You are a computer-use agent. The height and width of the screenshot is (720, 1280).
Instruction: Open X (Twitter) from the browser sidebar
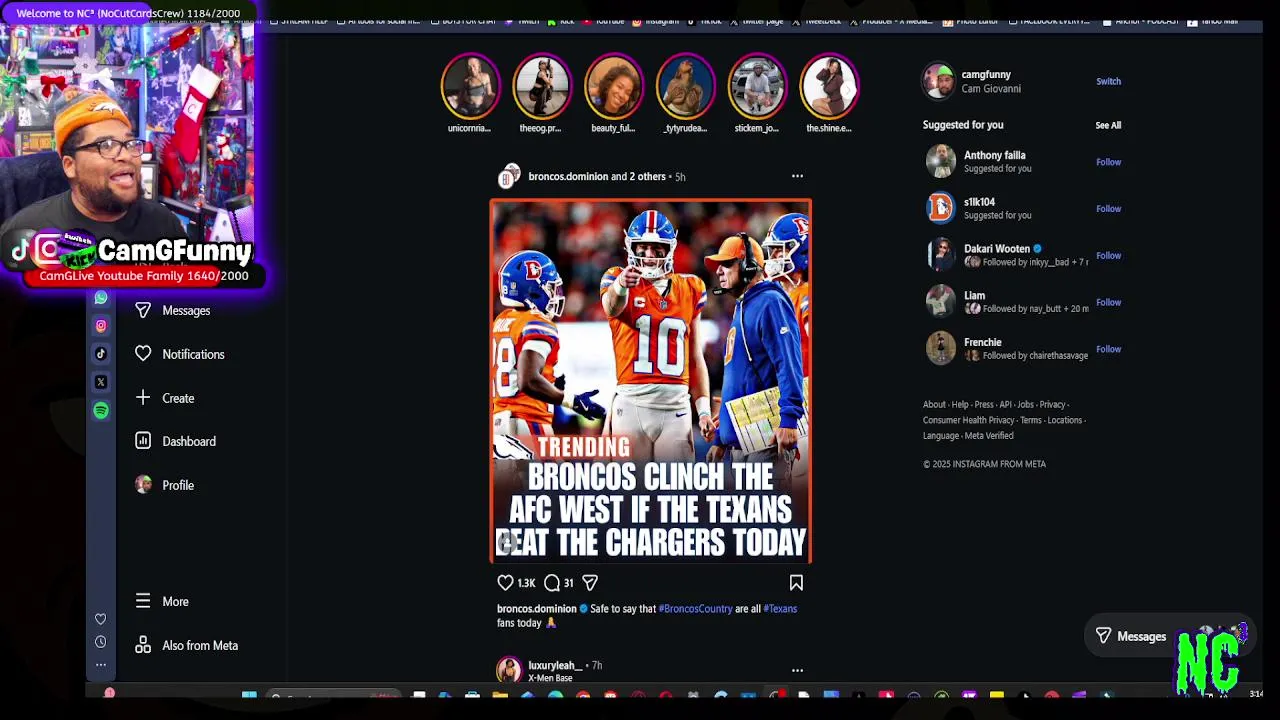pyautogui.click(x=101, y=382)
